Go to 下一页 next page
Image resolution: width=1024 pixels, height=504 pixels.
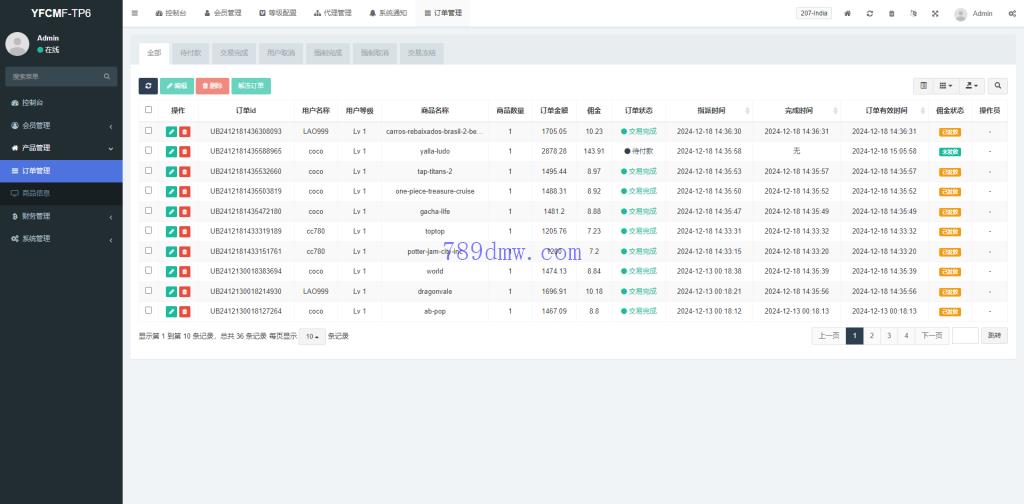(x=931, y=336)
